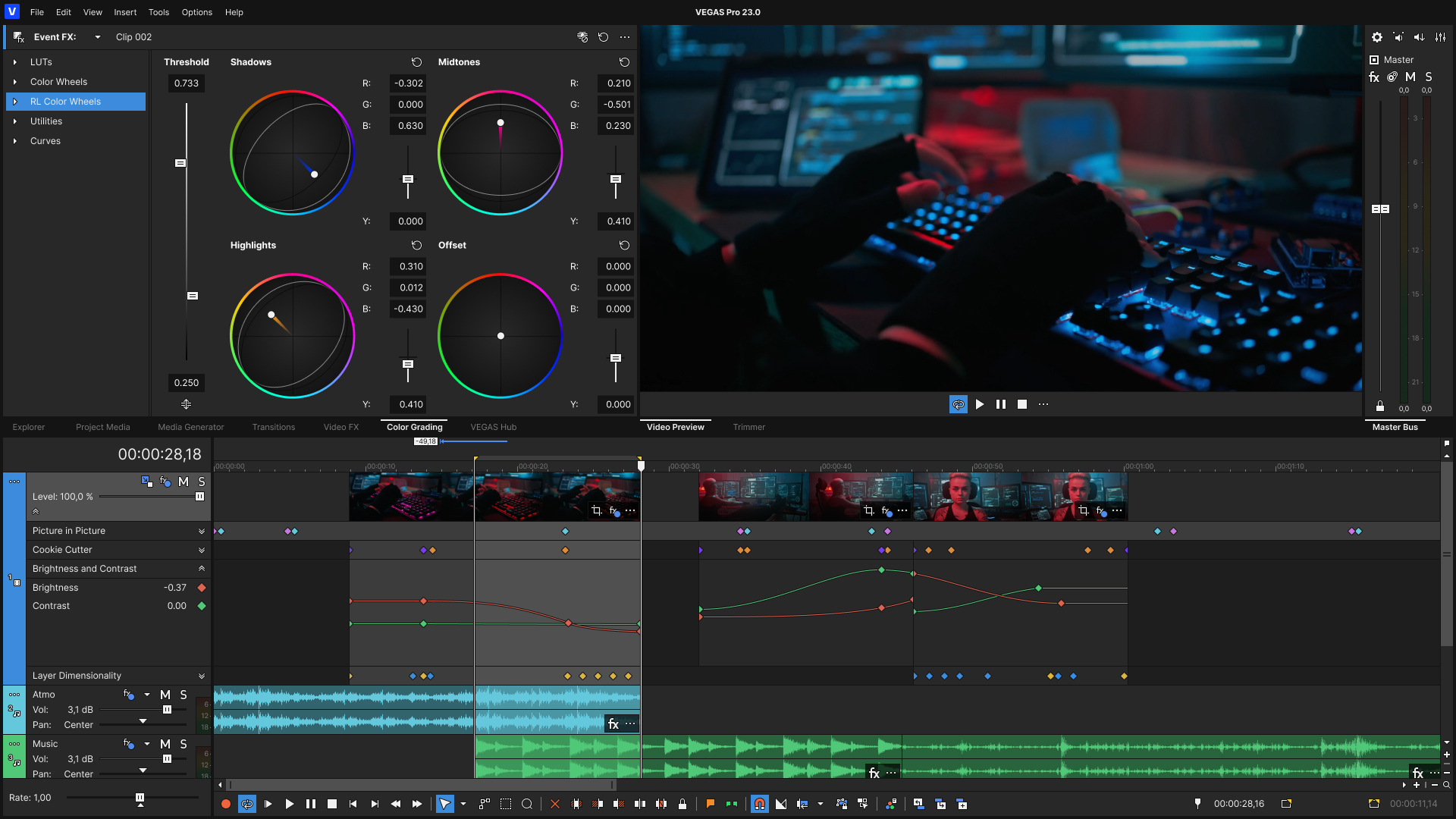Select the box selection edit tool
The image size is (1456, 819).
click(506, 804)
